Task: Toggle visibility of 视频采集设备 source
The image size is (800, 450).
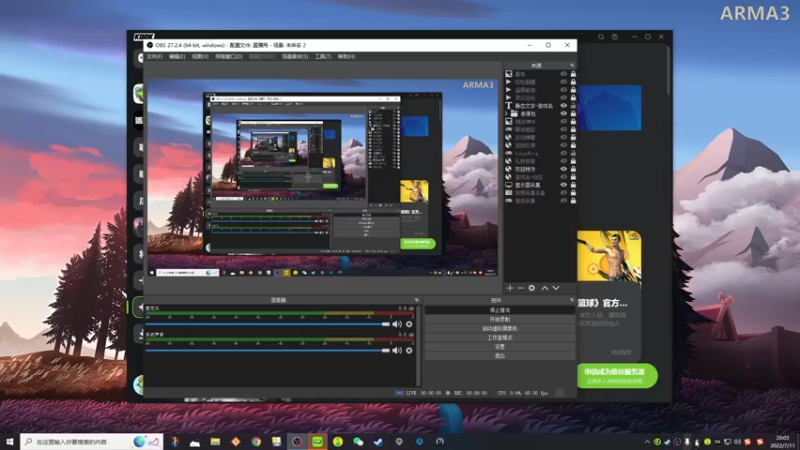Action: point(564,193)
